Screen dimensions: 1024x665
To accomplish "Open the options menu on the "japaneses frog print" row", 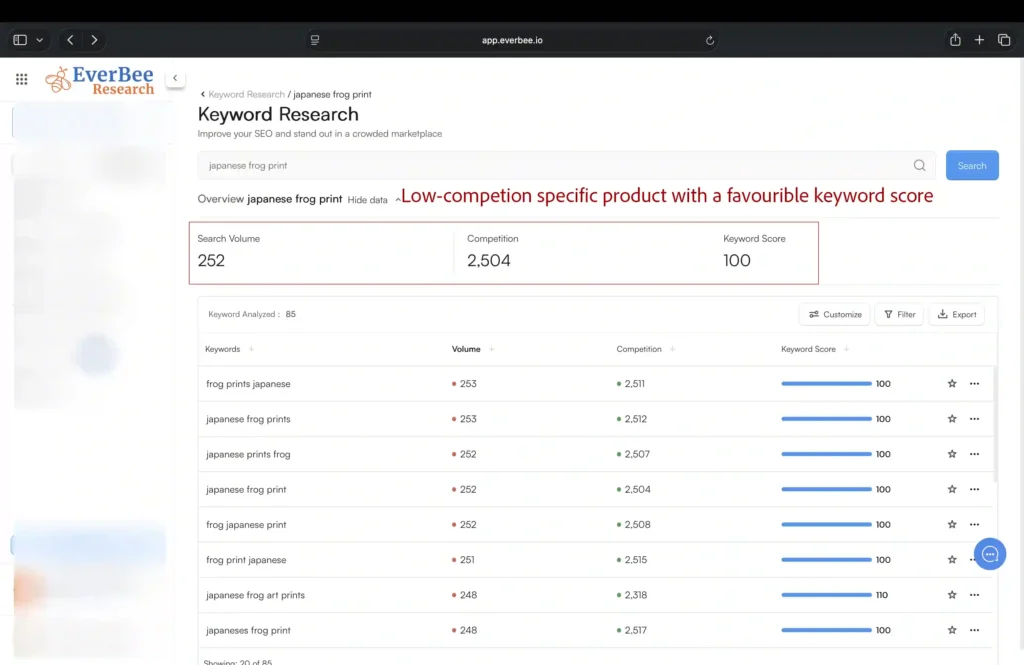I will click(974, 630).
